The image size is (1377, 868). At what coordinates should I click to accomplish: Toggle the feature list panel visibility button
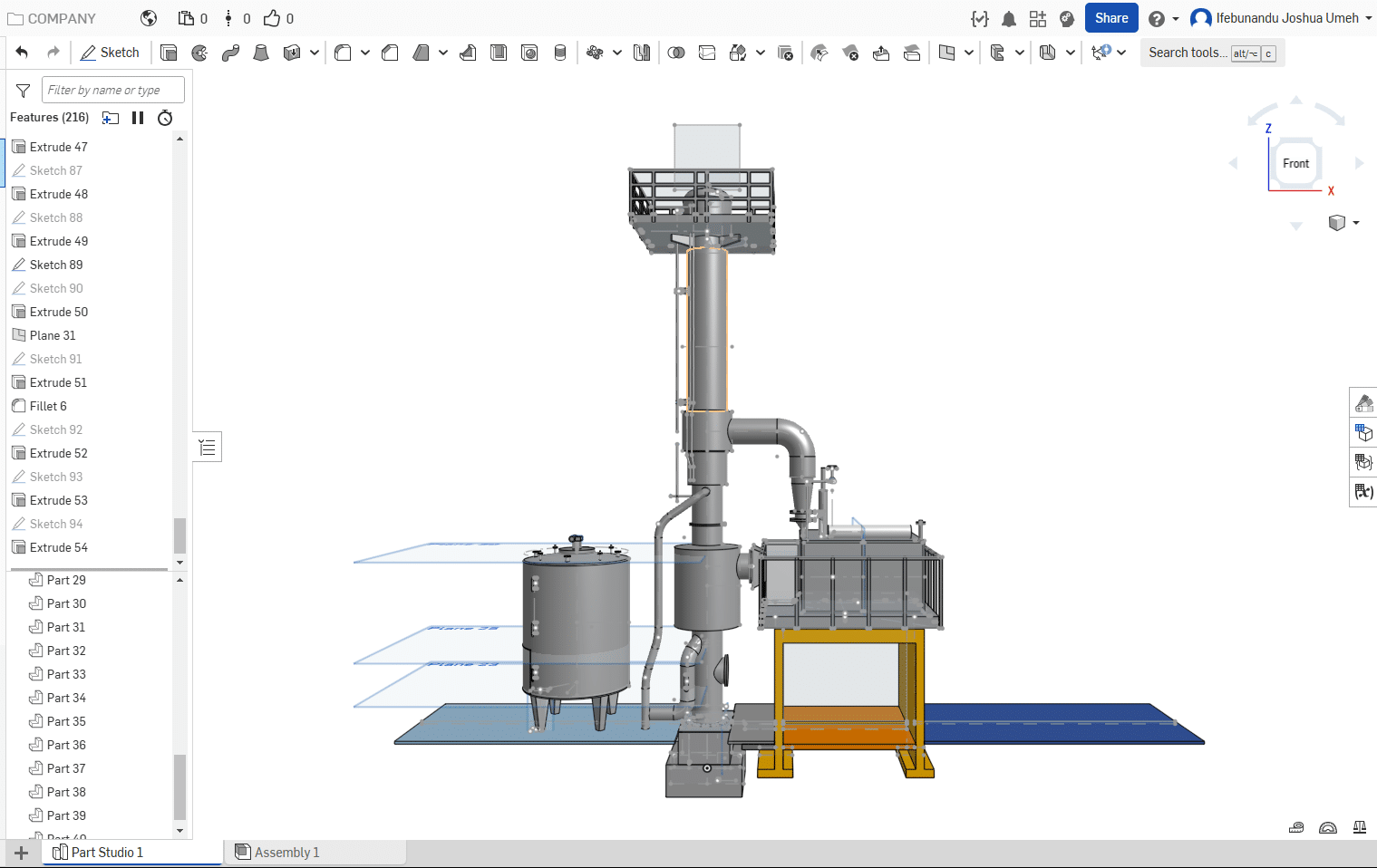click(x=208, y=447)
